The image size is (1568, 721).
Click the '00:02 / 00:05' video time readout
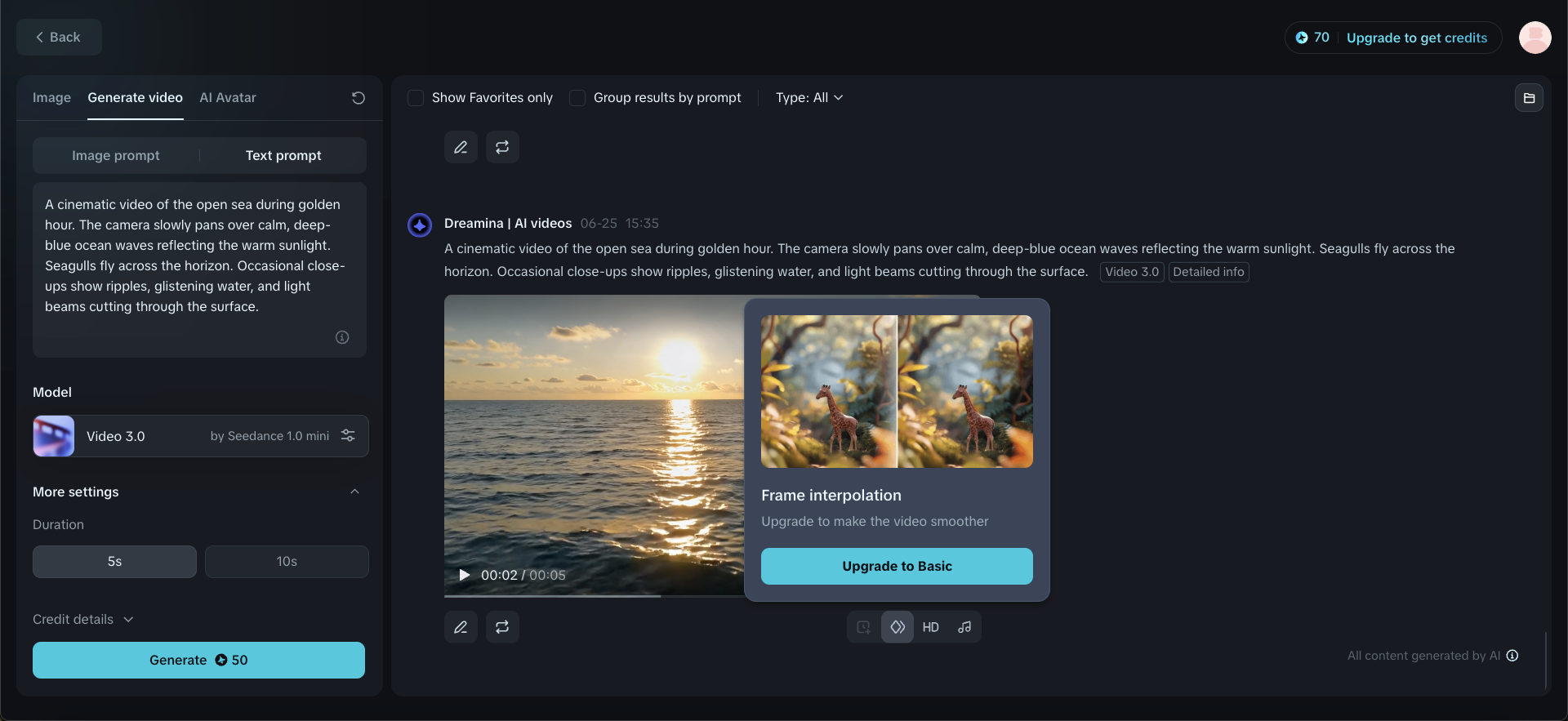[x=523, y=575]
